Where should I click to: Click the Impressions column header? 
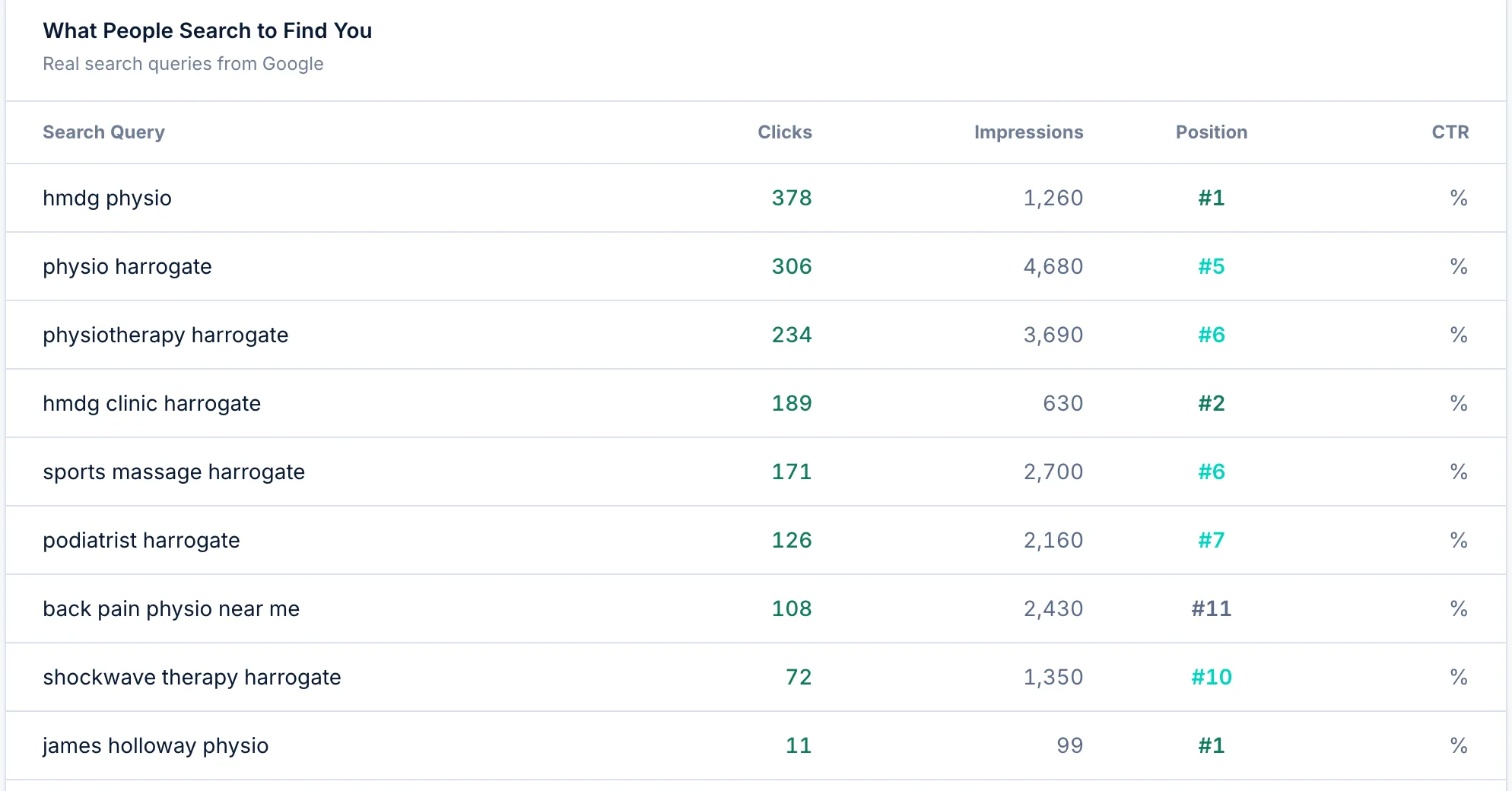pos(1028,132)
